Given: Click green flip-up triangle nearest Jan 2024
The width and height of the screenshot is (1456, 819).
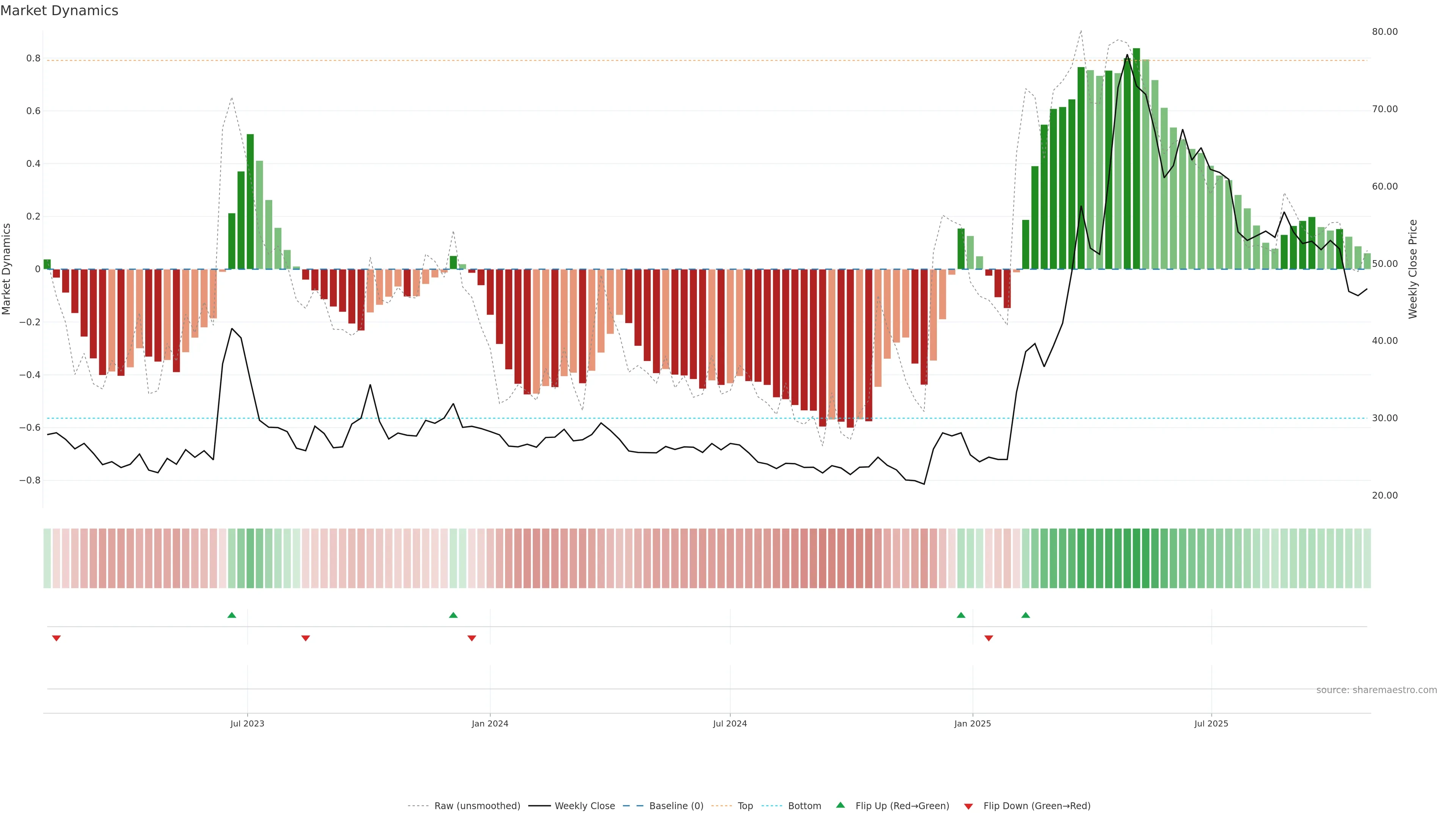Looking at the screenshot, I should (x=453, y=615).
